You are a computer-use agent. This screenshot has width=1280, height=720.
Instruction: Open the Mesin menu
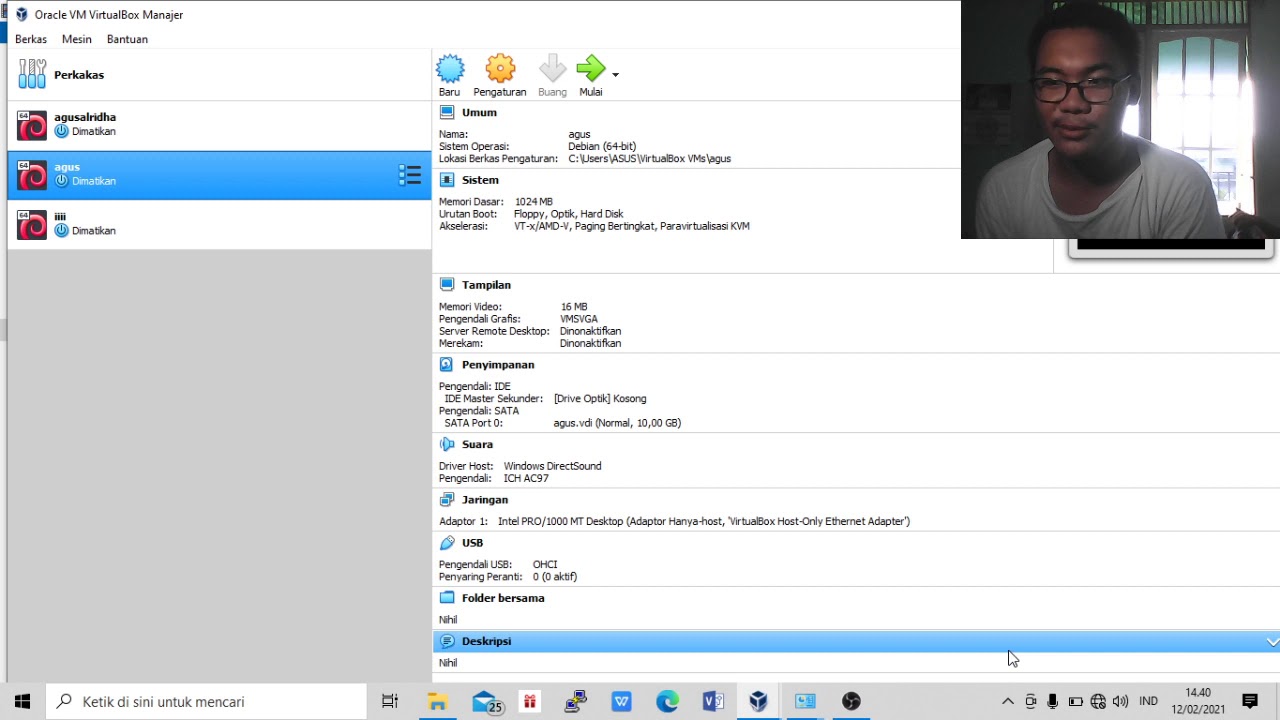coord(77,39)
